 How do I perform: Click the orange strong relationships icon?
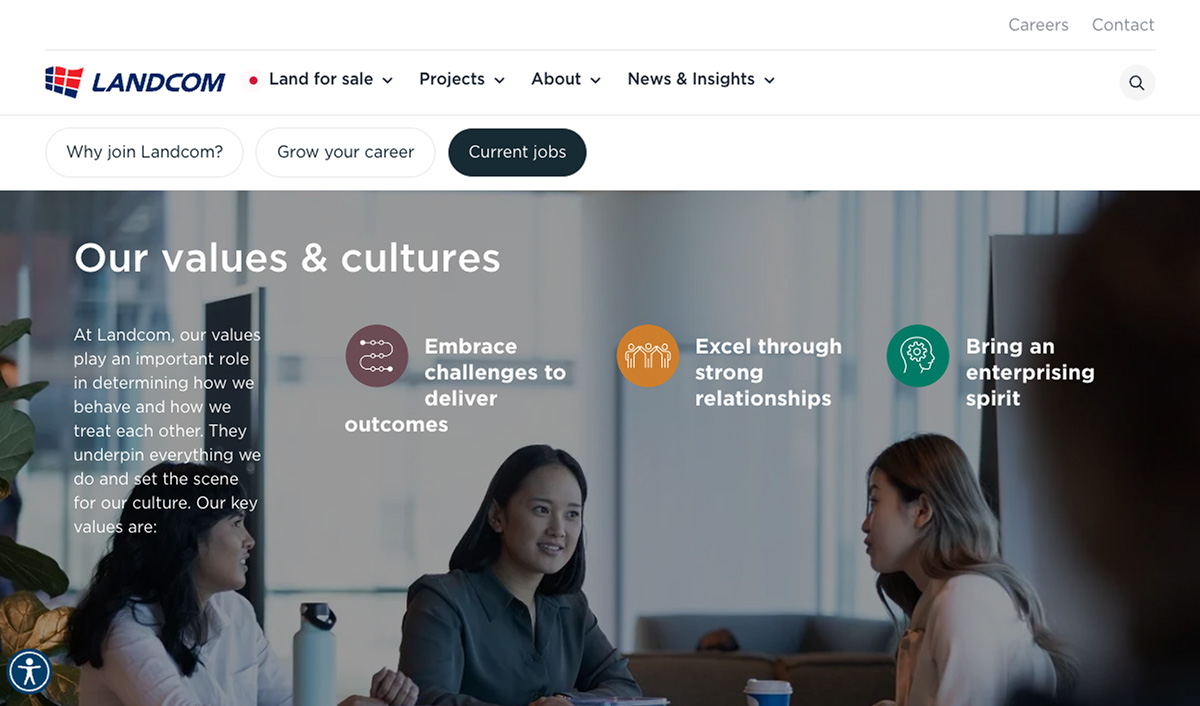click(648, 356)
